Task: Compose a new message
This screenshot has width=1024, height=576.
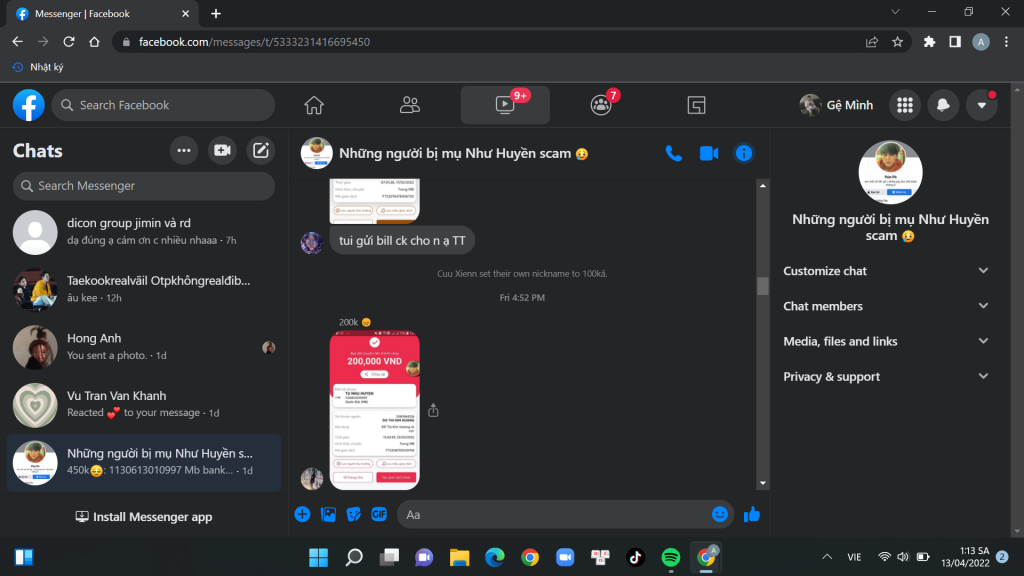Action: click(x=261, y=151)
